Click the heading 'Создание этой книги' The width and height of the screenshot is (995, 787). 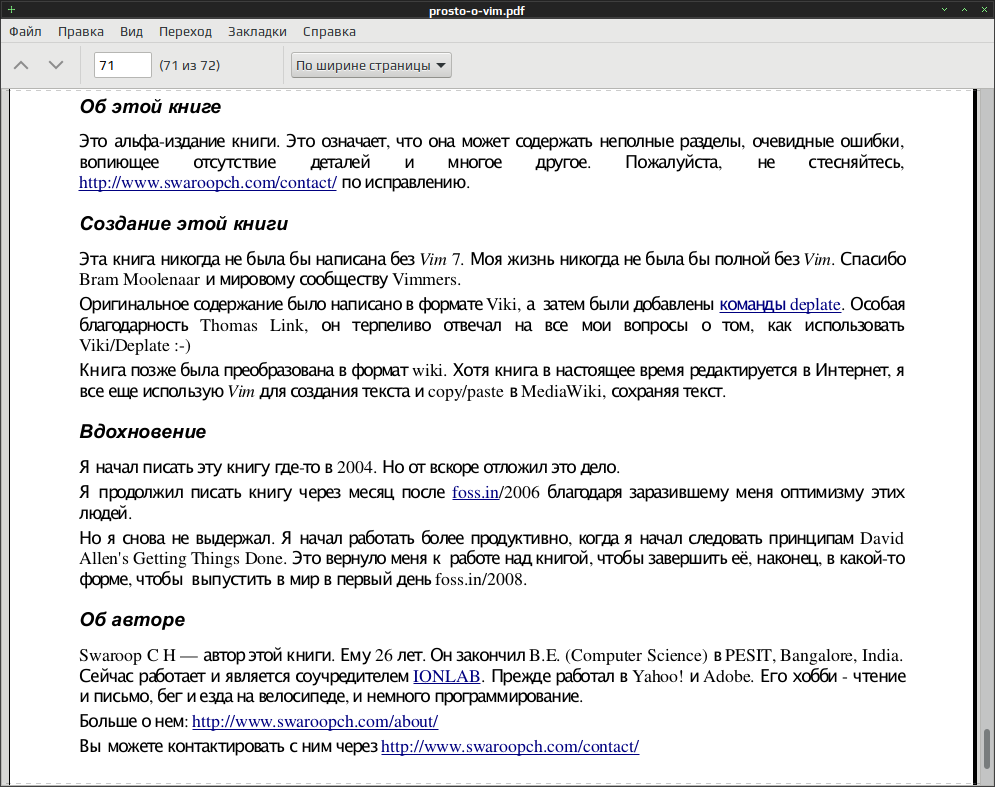pos(184,223)
